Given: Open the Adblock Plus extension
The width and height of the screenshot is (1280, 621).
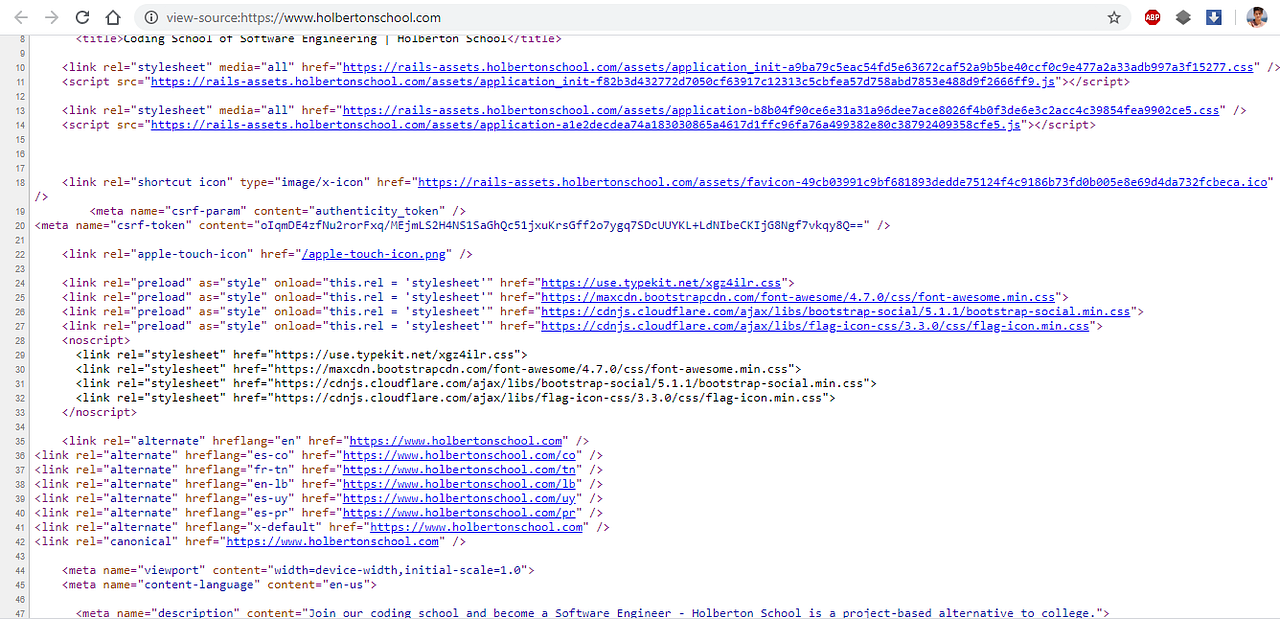Looking at the screenshot, I should pos(1151,17).
